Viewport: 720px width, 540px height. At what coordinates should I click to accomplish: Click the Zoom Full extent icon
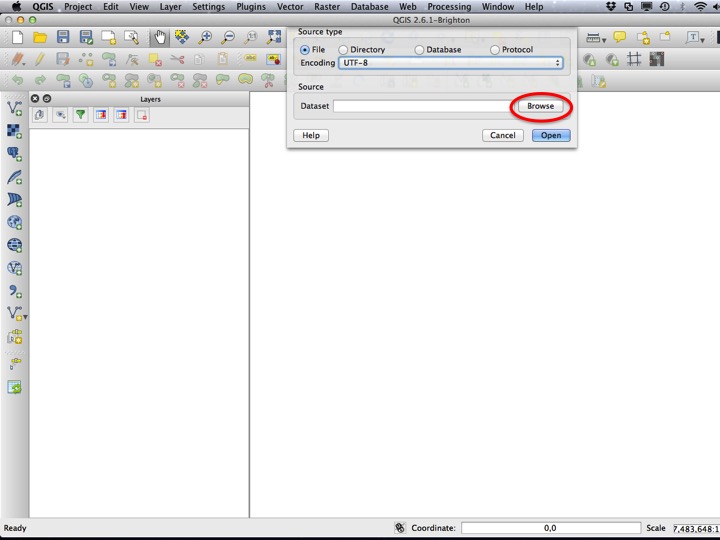pos(274,37)
